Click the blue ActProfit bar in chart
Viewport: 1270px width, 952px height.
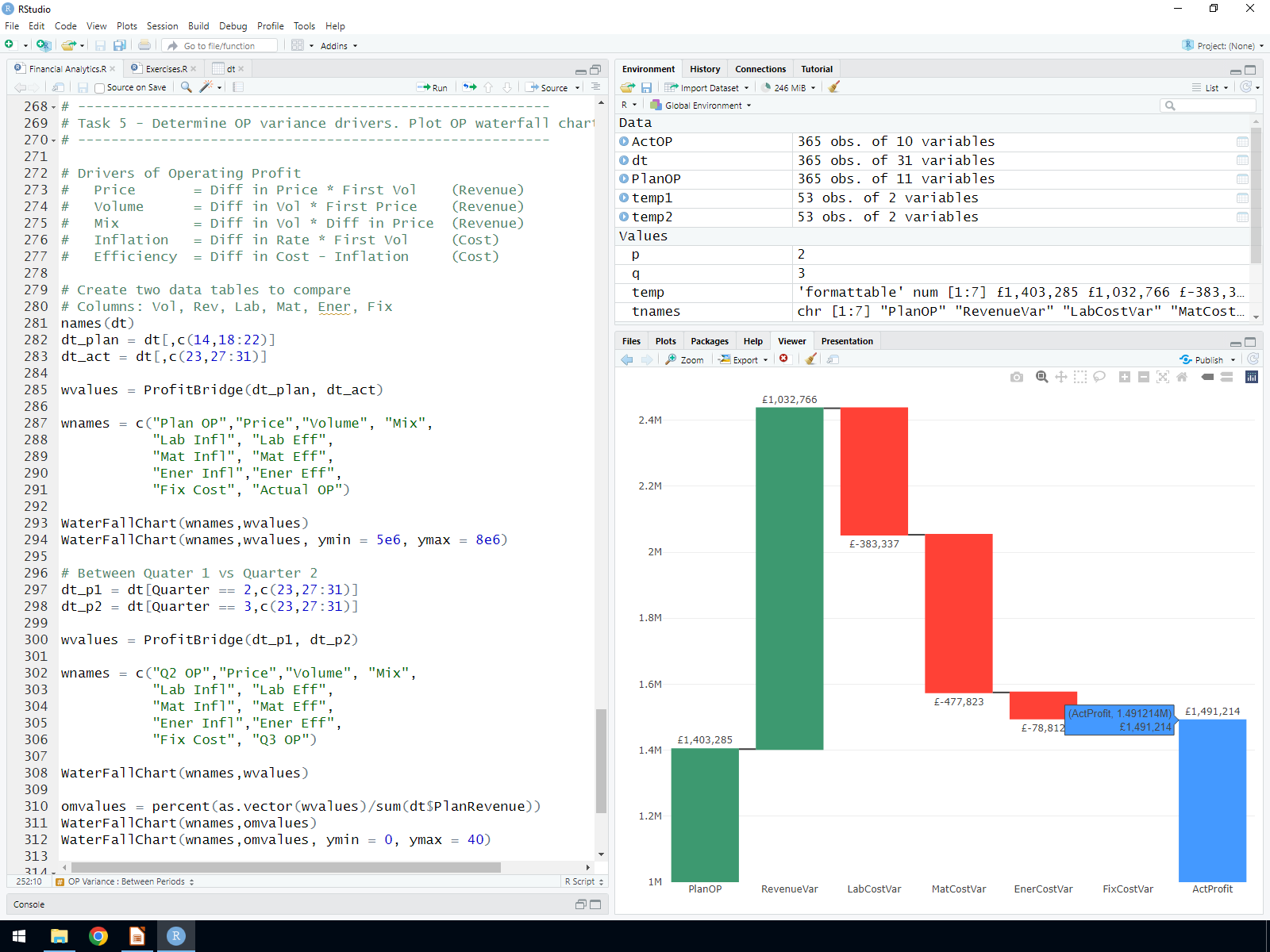coord(1212,801)
